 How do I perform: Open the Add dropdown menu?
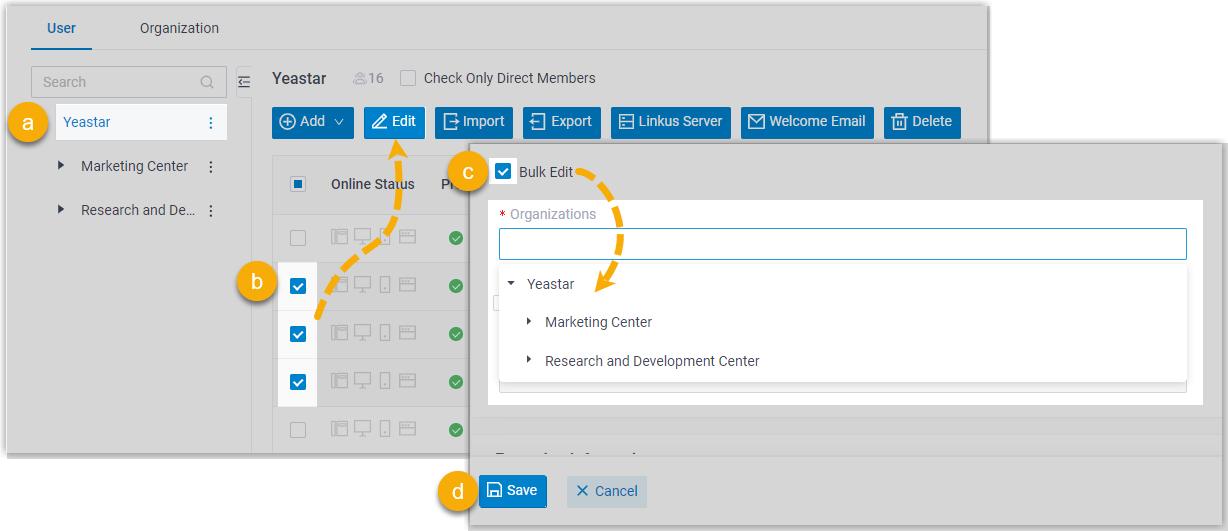(313, 122)
